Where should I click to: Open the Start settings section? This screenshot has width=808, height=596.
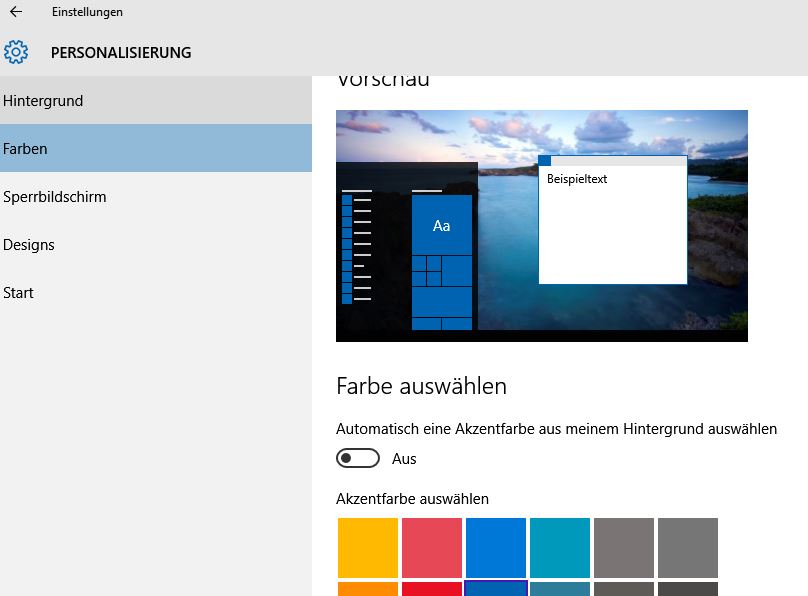(156, 292)
